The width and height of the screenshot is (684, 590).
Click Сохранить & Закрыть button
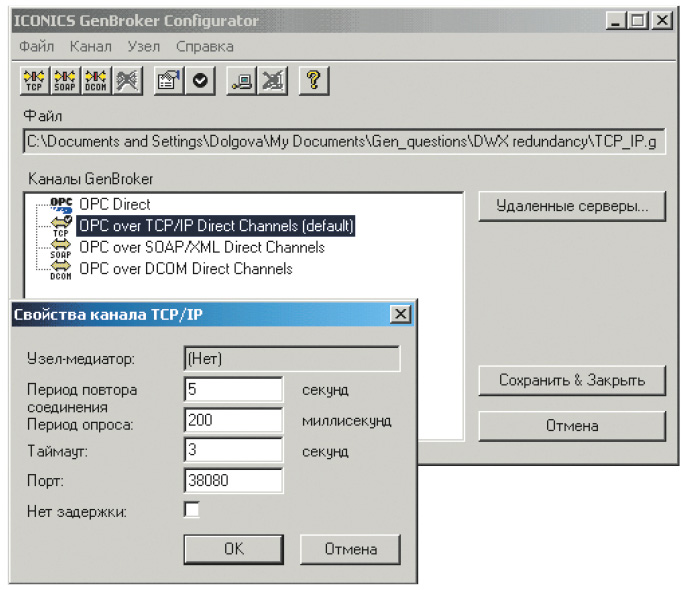pyautogui.click(x=572, y=380)
